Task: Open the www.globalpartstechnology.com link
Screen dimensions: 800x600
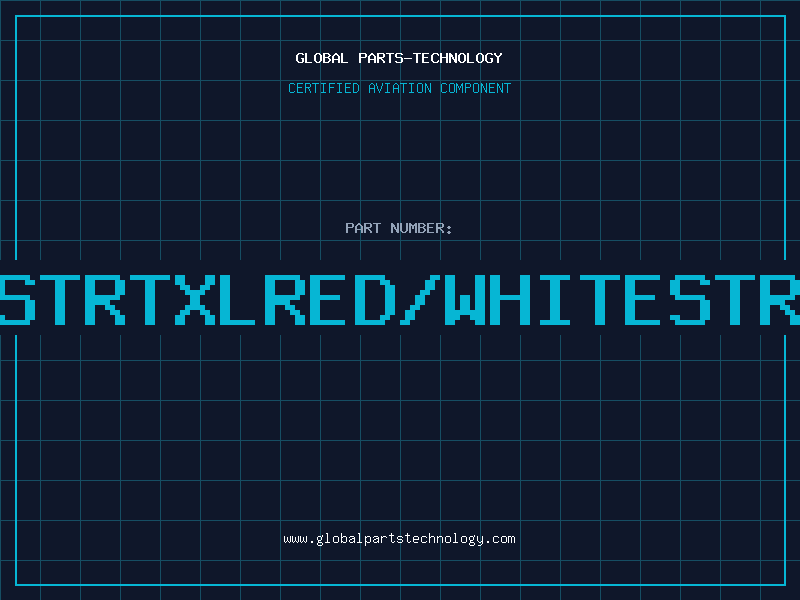Action: point(399,539)
